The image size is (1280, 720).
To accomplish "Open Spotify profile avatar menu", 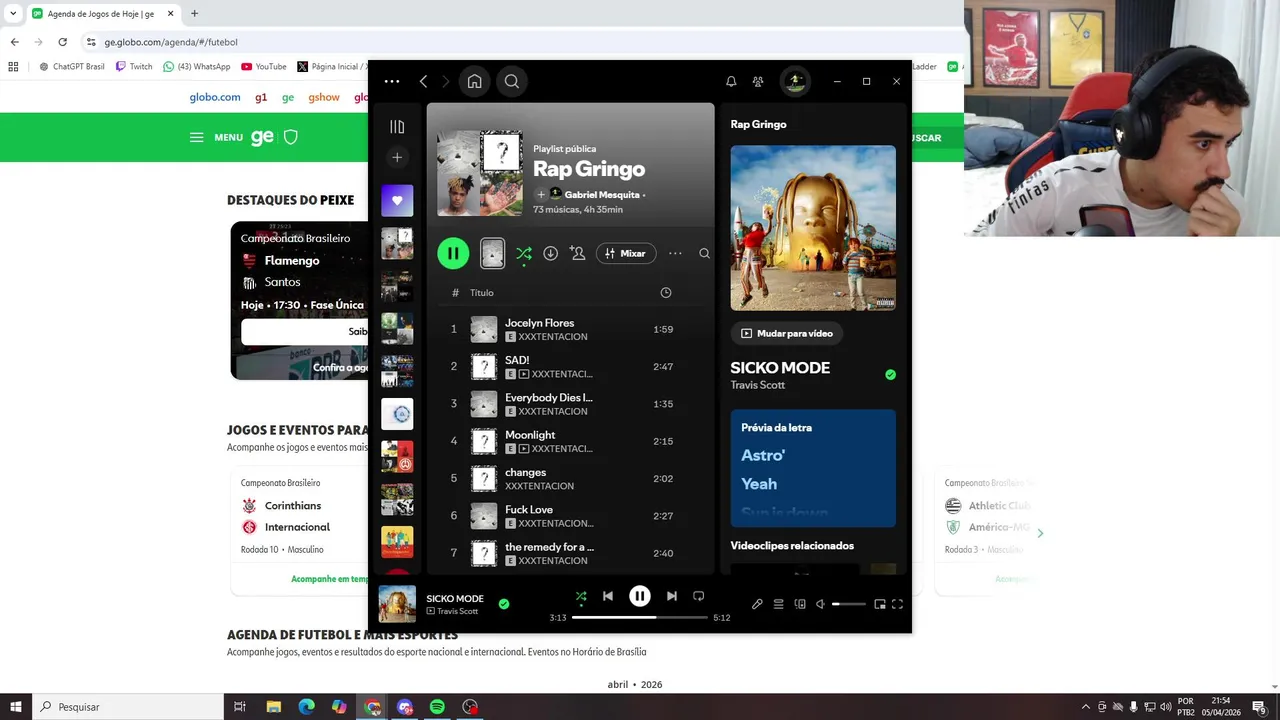I will coord(795,81).
